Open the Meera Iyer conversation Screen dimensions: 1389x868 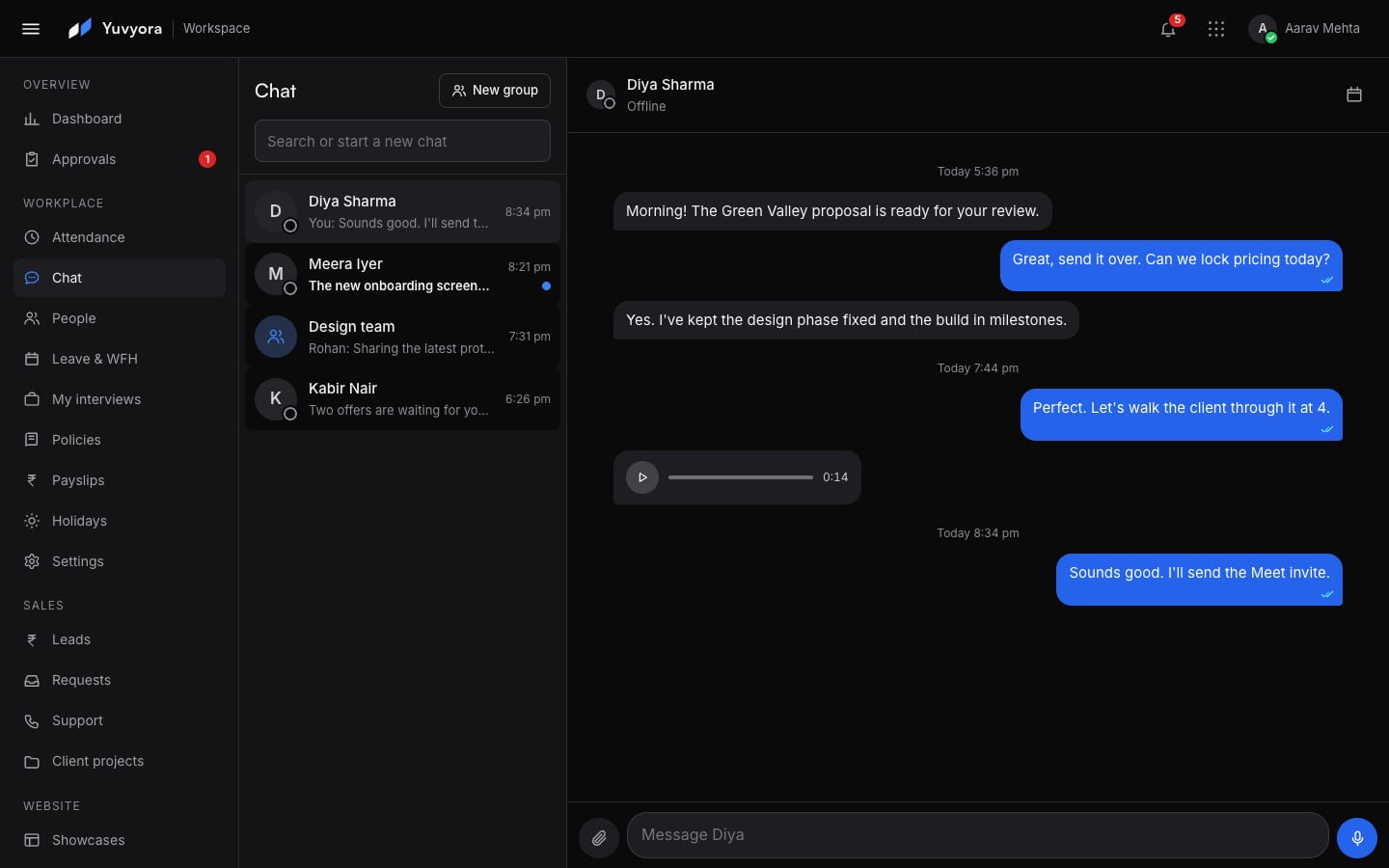point(402,274)
